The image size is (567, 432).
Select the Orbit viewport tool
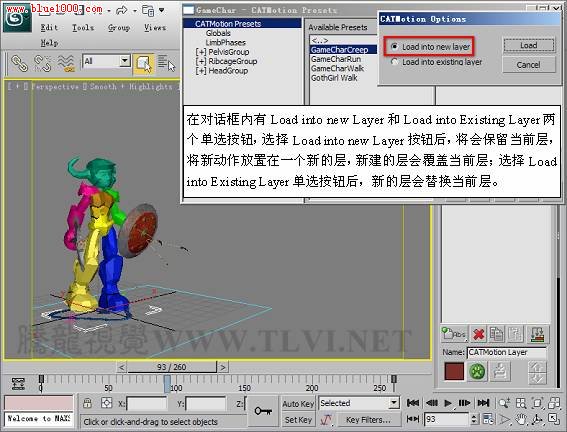[537, 419]
